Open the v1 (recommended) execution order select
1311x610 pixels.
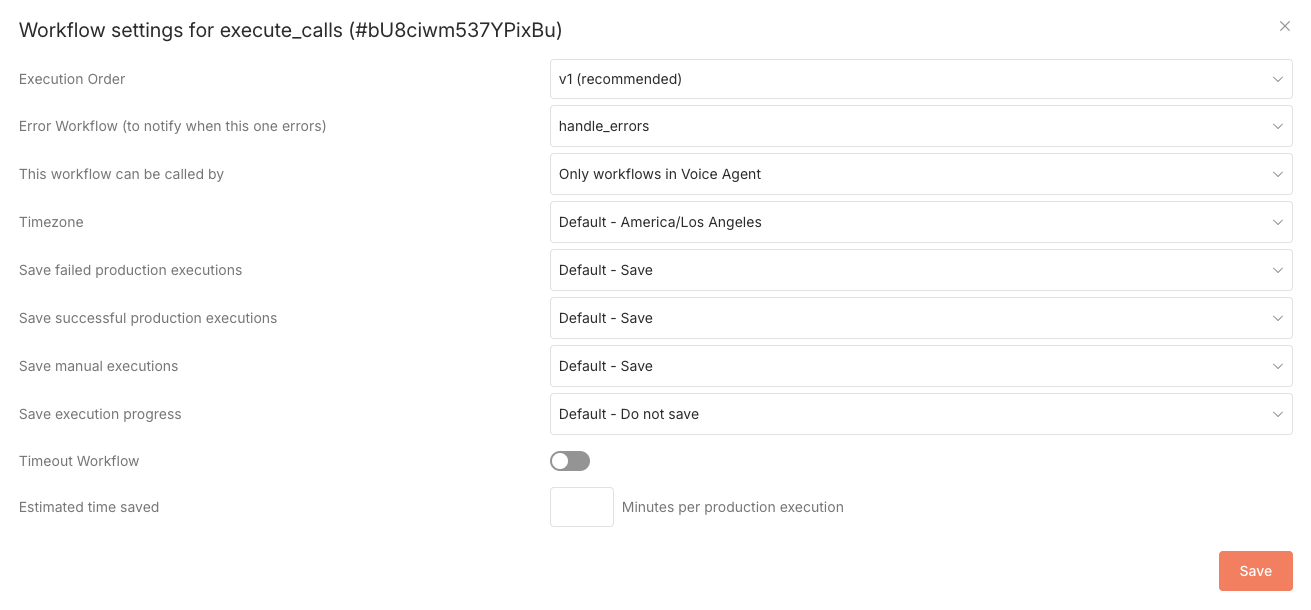tap(900, 79)
